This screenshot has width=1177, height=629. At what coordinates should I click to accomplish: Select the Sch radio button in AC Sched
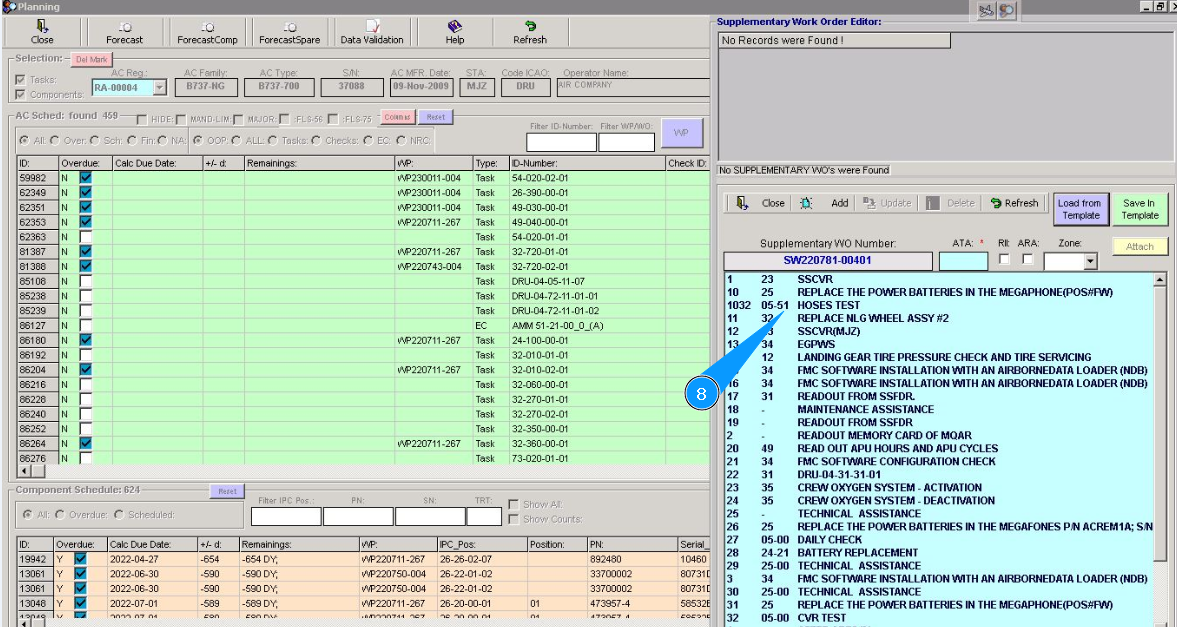coord(95,140)
